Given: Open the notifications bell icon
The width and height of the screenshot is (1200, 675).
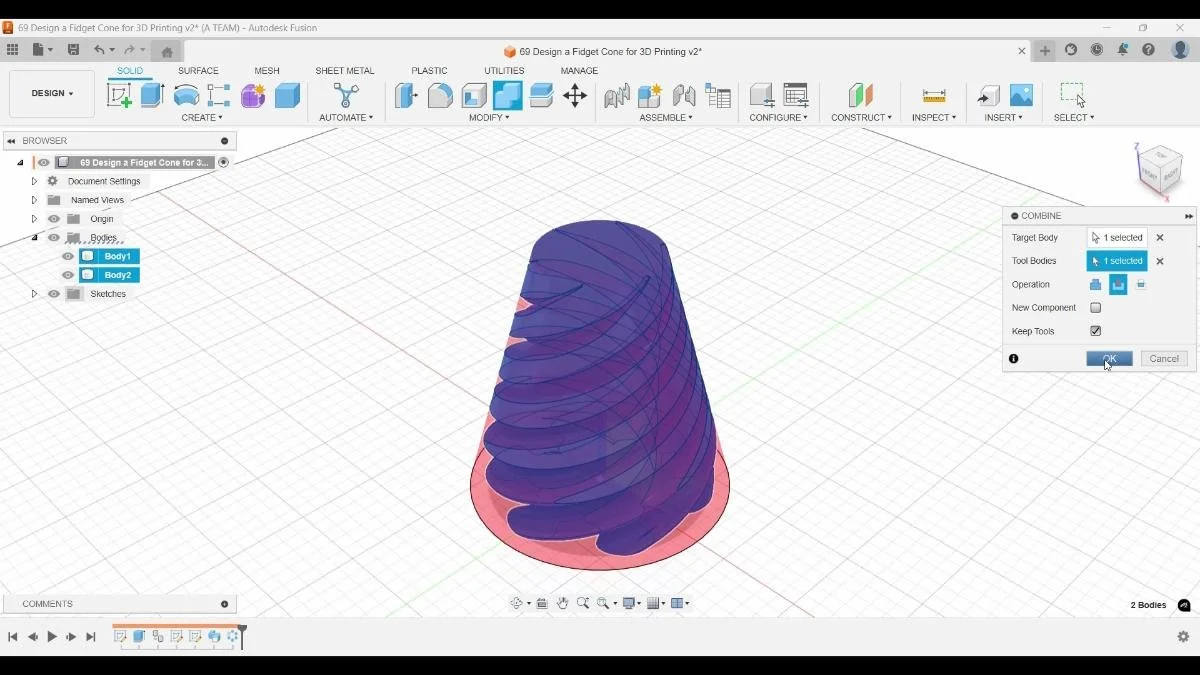Looking at the screenshot, I should tap(1123, 50).
